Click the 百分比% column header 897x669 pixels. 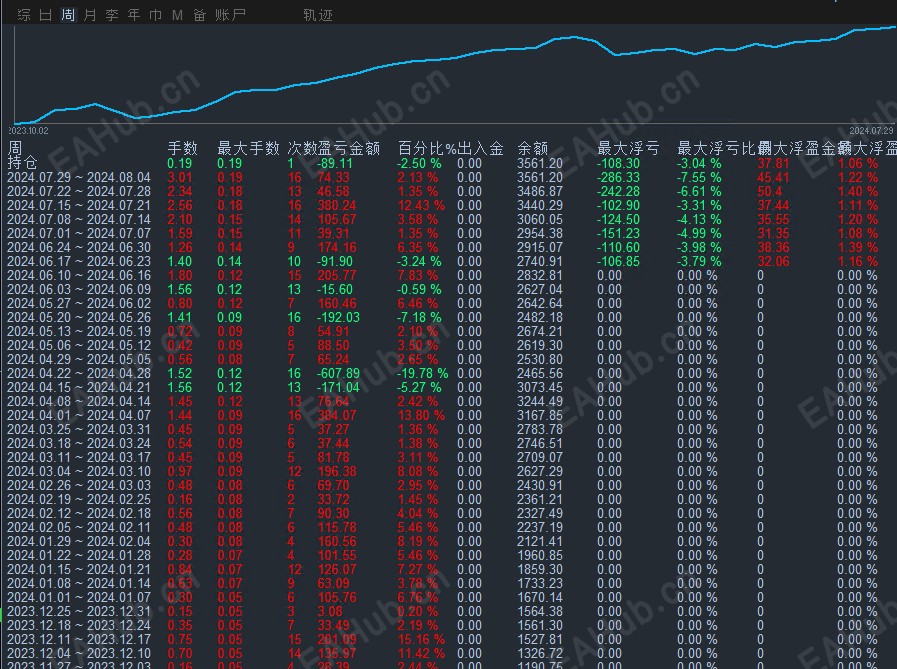click(x=427, y=149)
